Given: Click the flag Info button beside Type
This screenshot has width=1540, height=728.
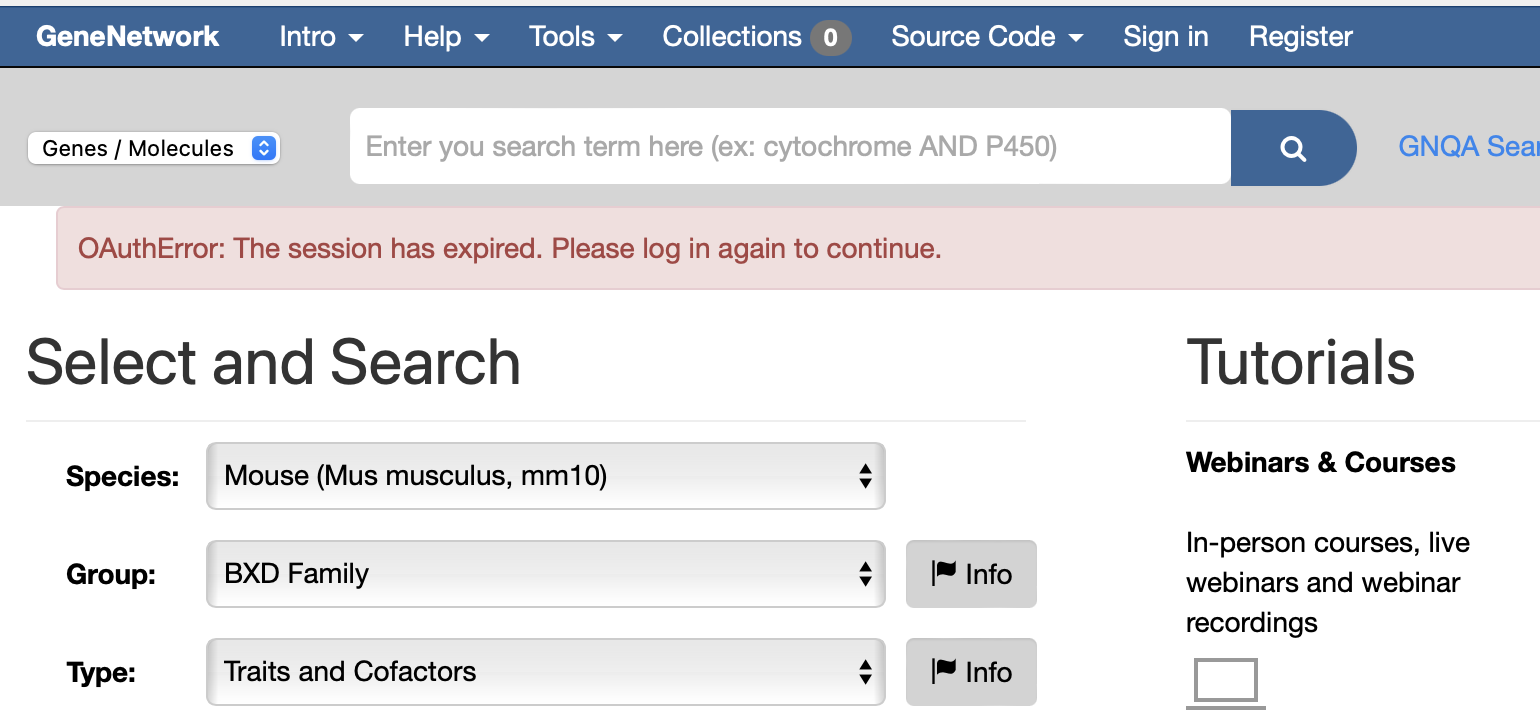Looking at the screenshot, I should [971, 672].
